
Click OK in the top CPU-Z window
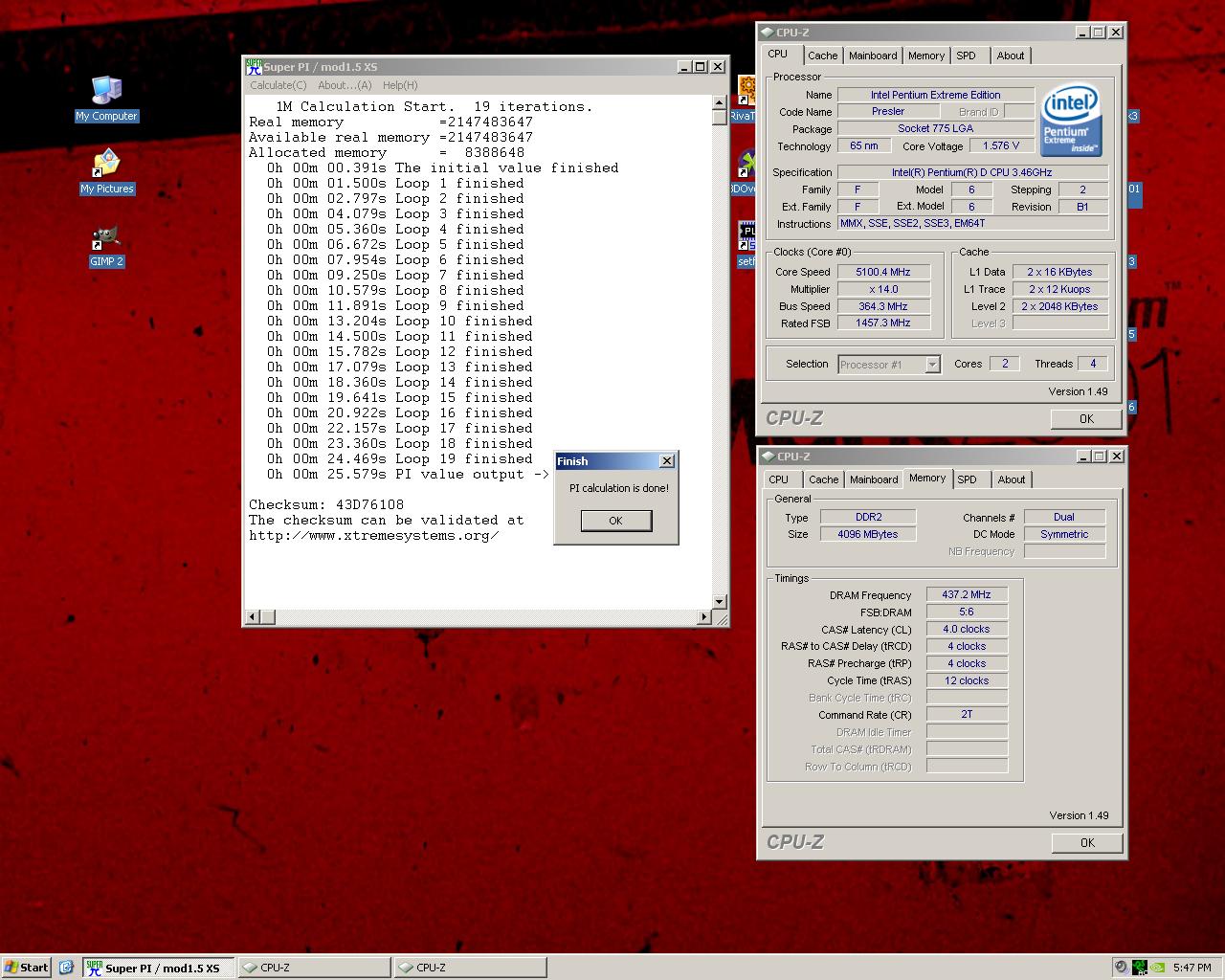point(1086,418)
